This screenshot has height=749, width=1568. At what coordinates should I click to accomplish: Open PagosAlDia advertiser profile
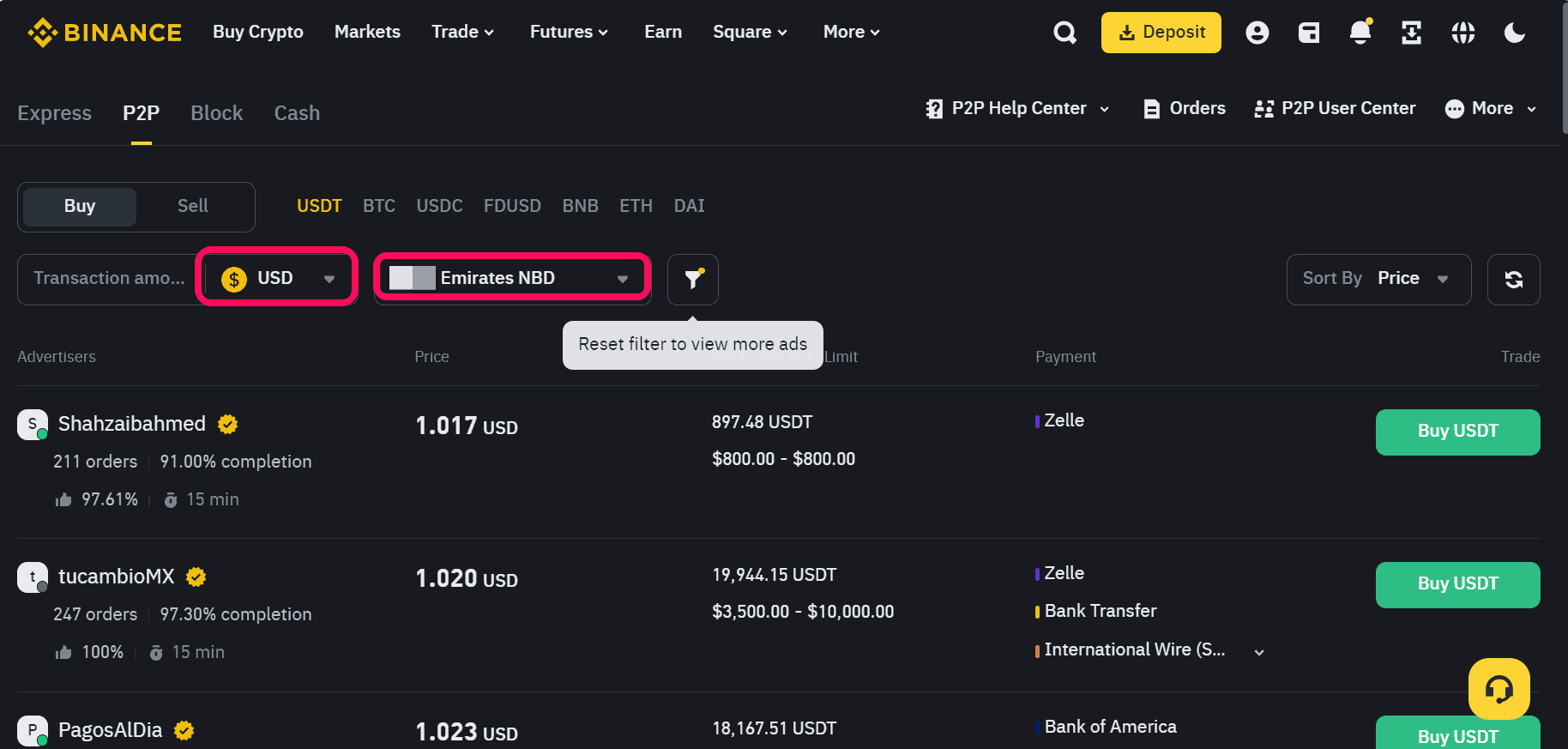coord(111,730)
